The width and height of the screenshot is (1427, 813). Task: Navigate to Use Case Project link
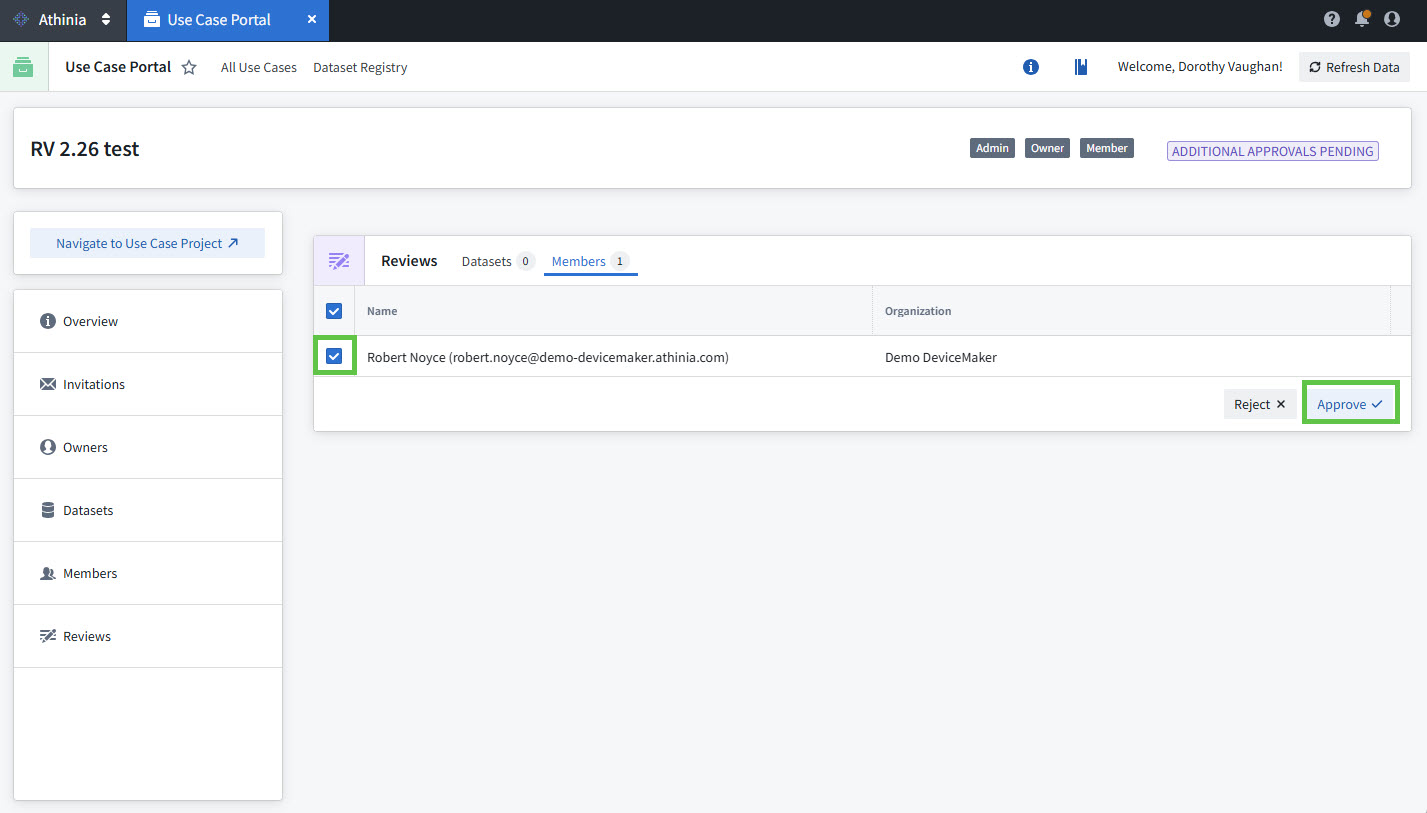click(147, 243)
